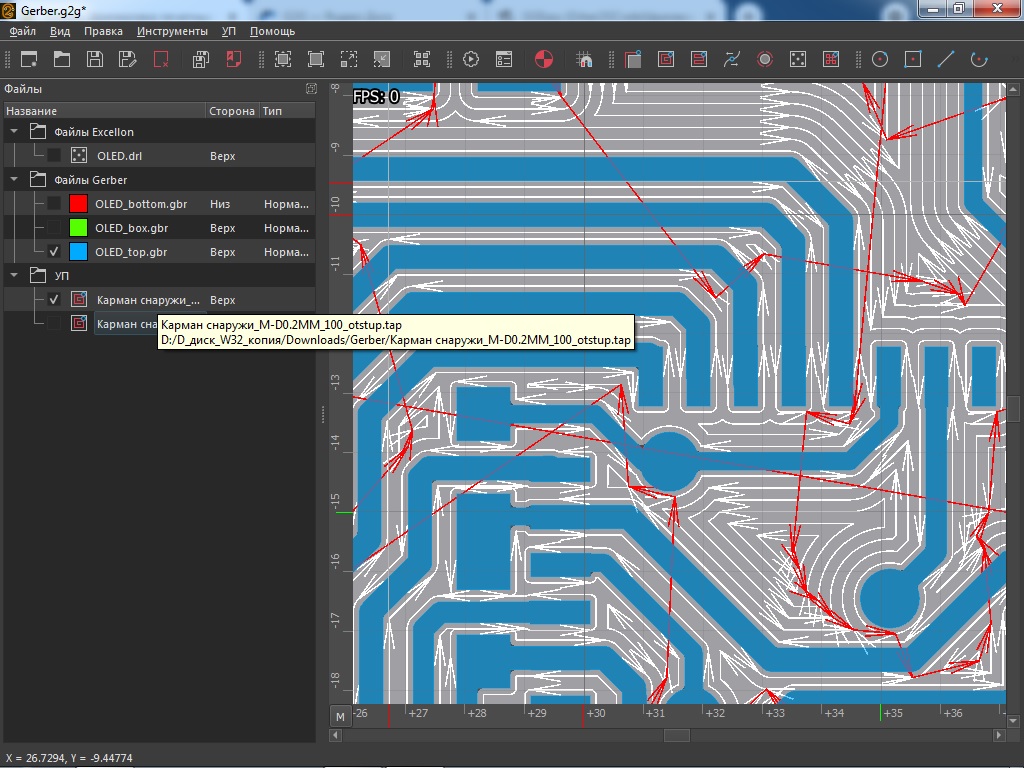Open the Инструменты menu

(172, 31)
